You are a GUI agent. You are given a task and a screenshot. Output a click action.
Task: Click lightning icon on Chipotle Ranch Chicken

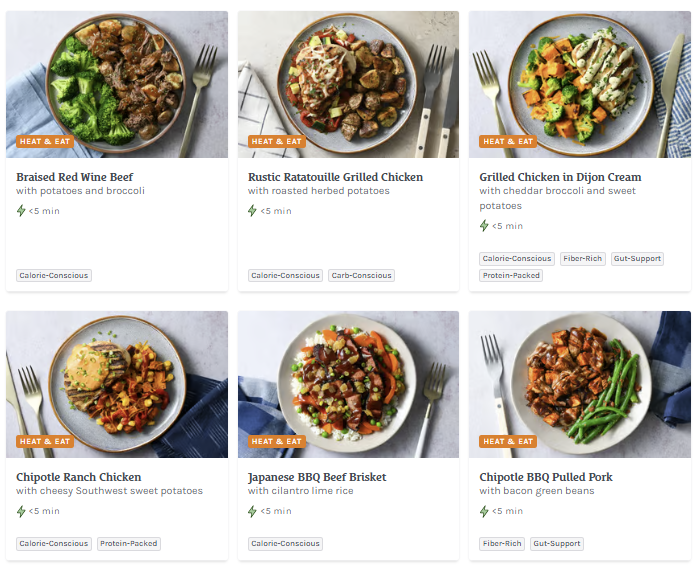point(21,511)
